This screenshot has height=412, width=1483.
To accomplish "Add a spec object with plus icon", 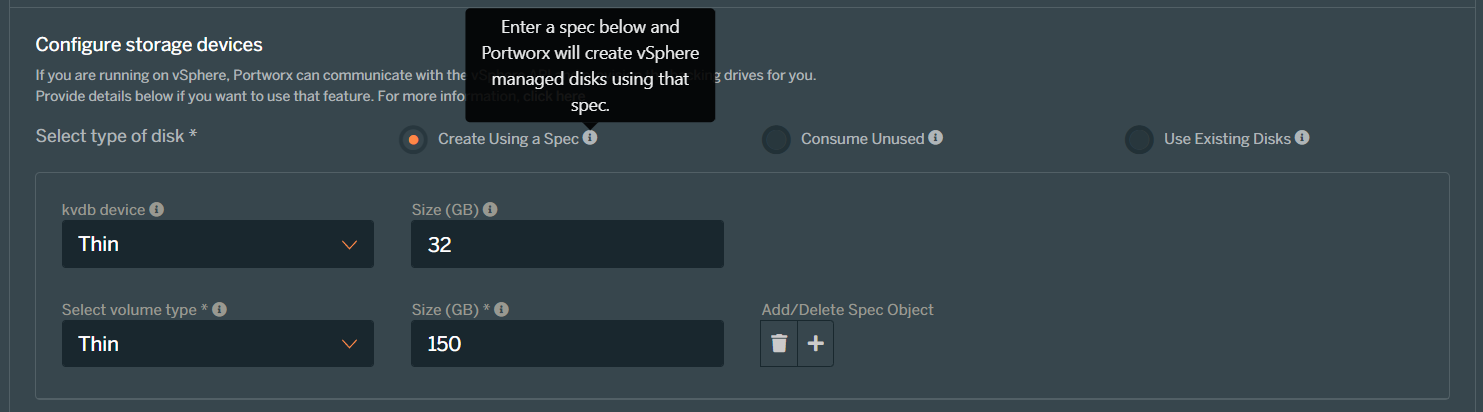I will click(816, 344).
